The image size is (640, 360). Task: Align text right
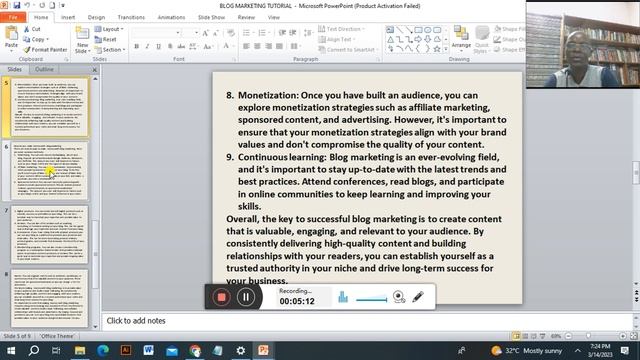click(268, 46)
